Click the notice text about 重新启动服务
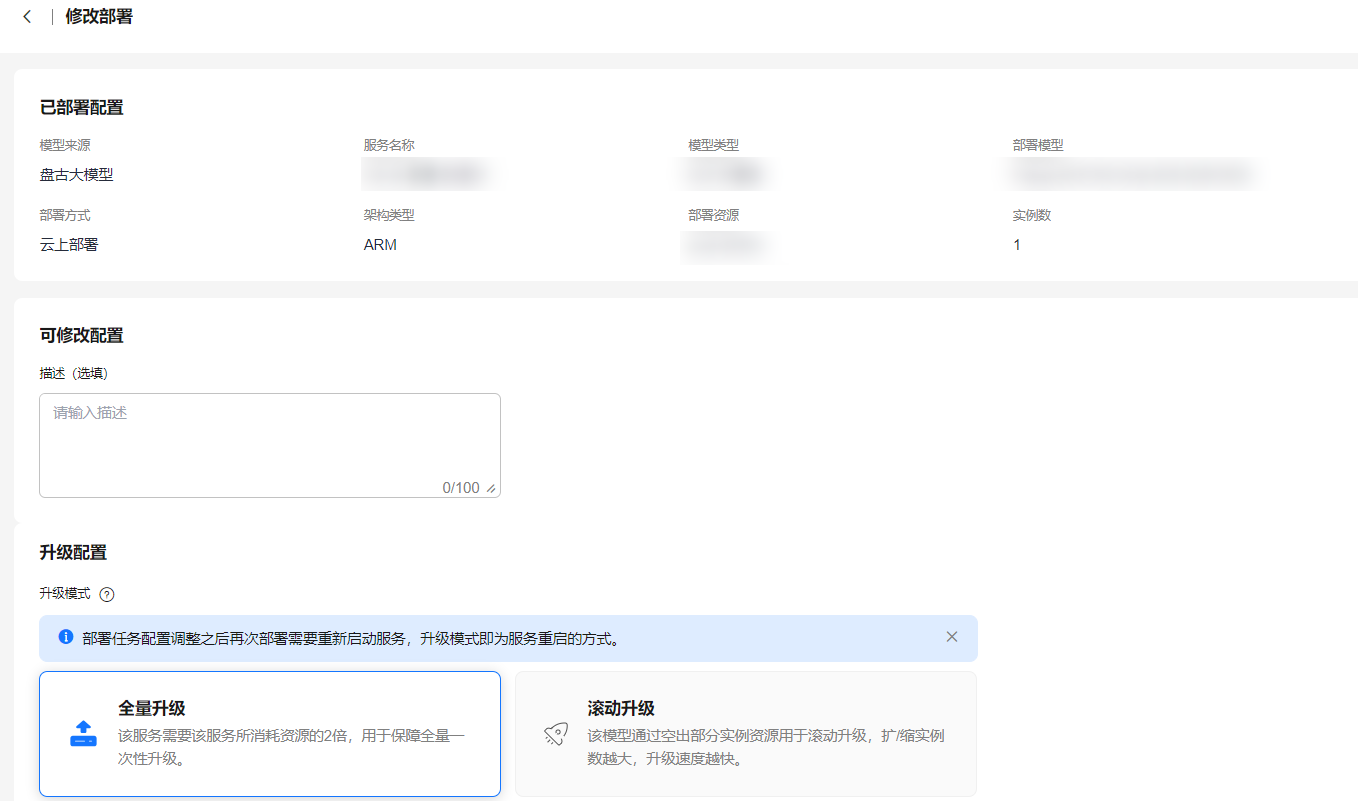This screenshot has width=1358, height=801. (x=350, y=638)
